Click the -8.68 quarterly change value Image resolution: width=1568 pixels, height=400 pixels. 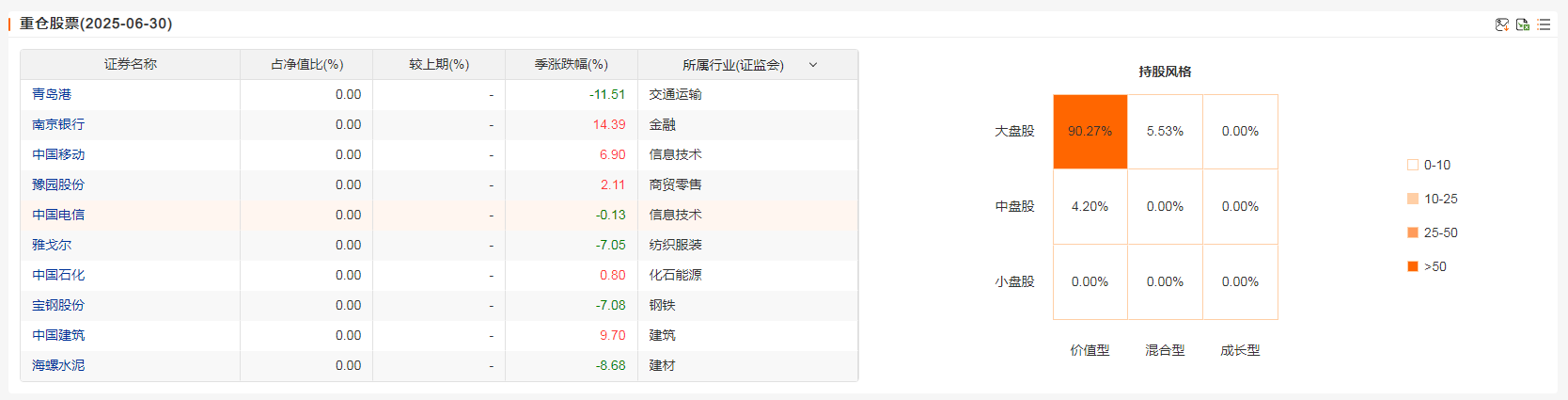click(610, 365)
